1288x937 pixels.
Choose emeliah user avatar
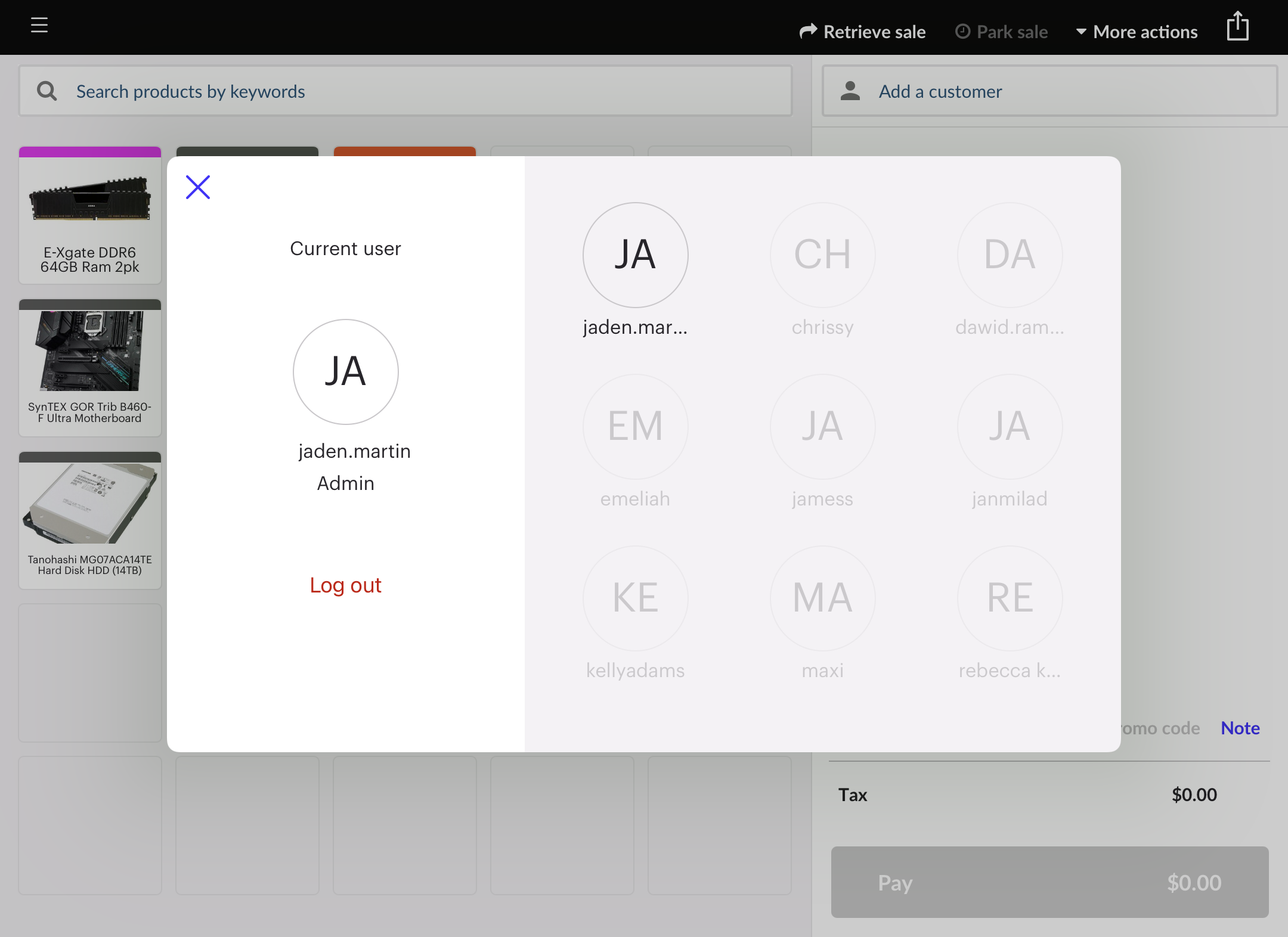point(635,427)
